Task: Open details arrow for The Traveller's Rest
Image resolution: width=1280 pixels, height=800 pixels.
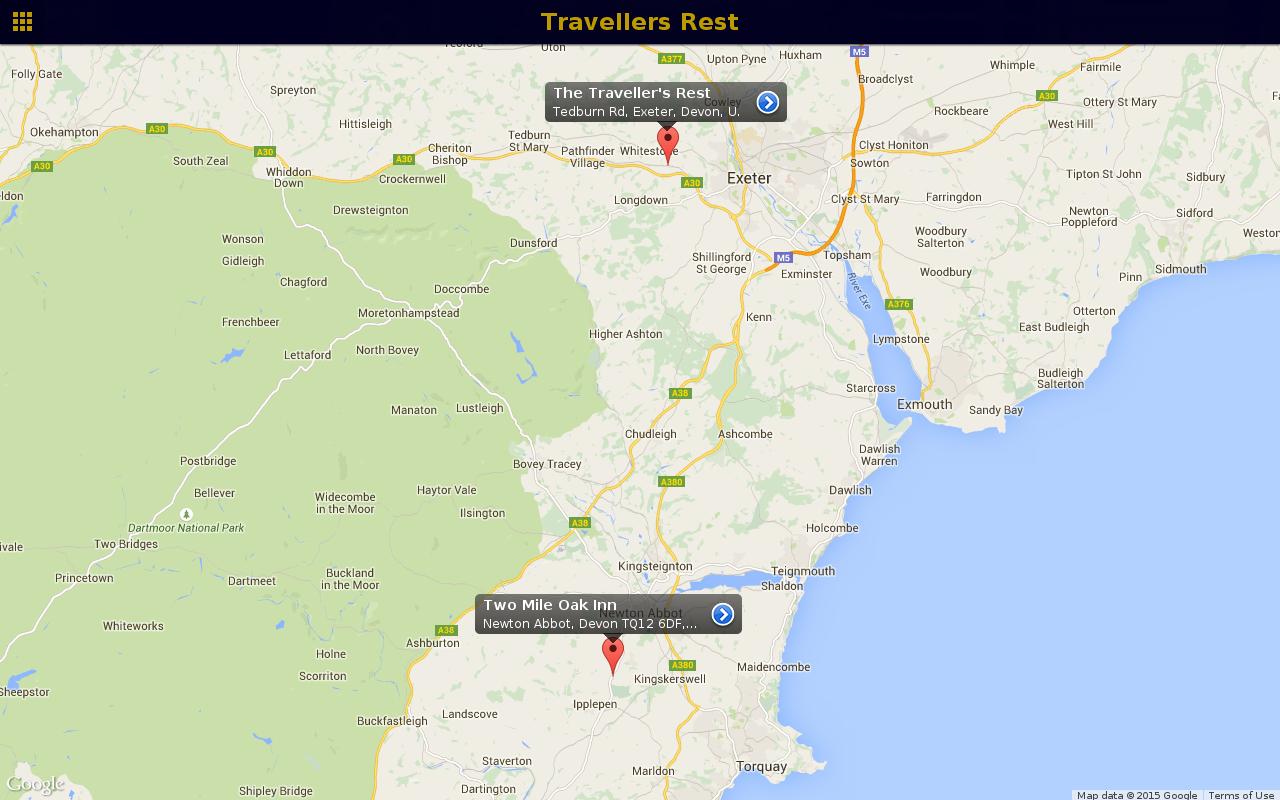Action: [x=767, y=102]
